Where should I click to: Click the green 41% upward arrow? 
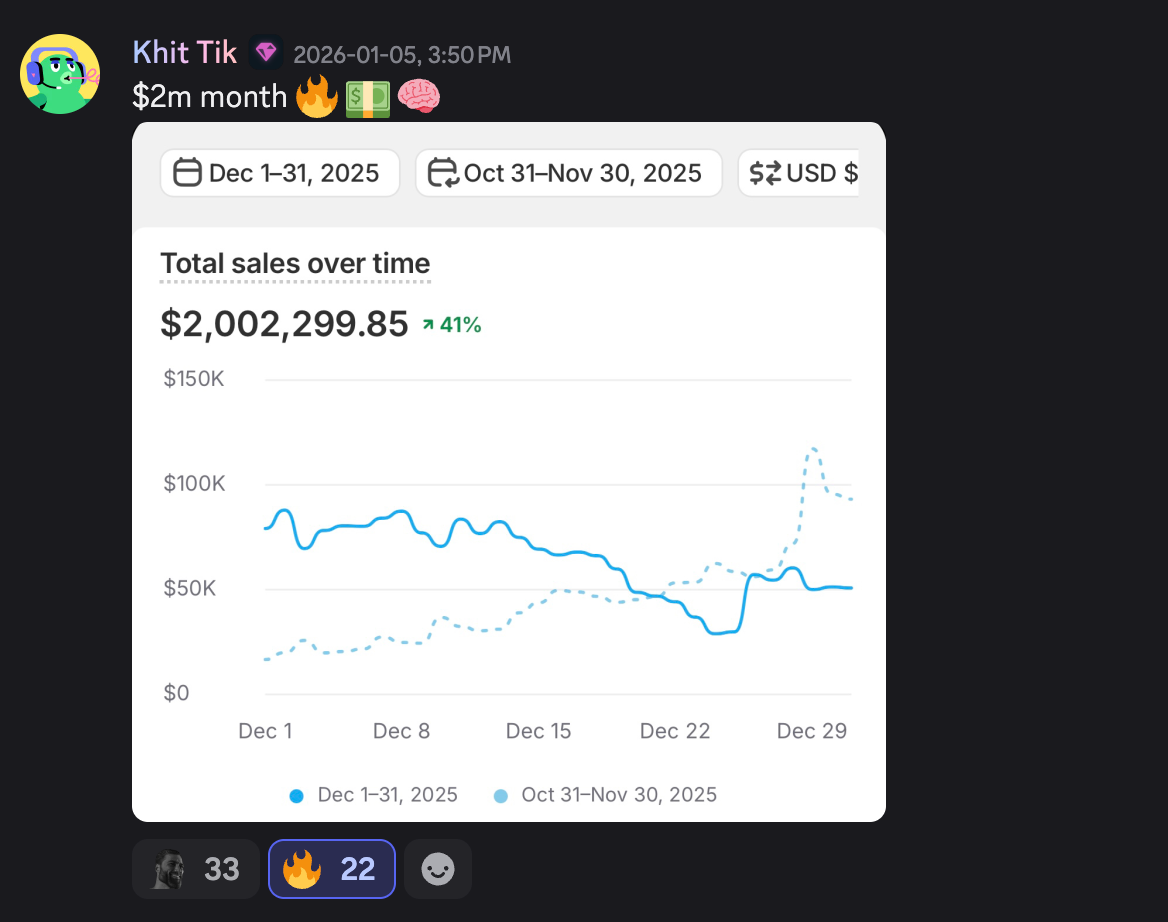point(429,325)
